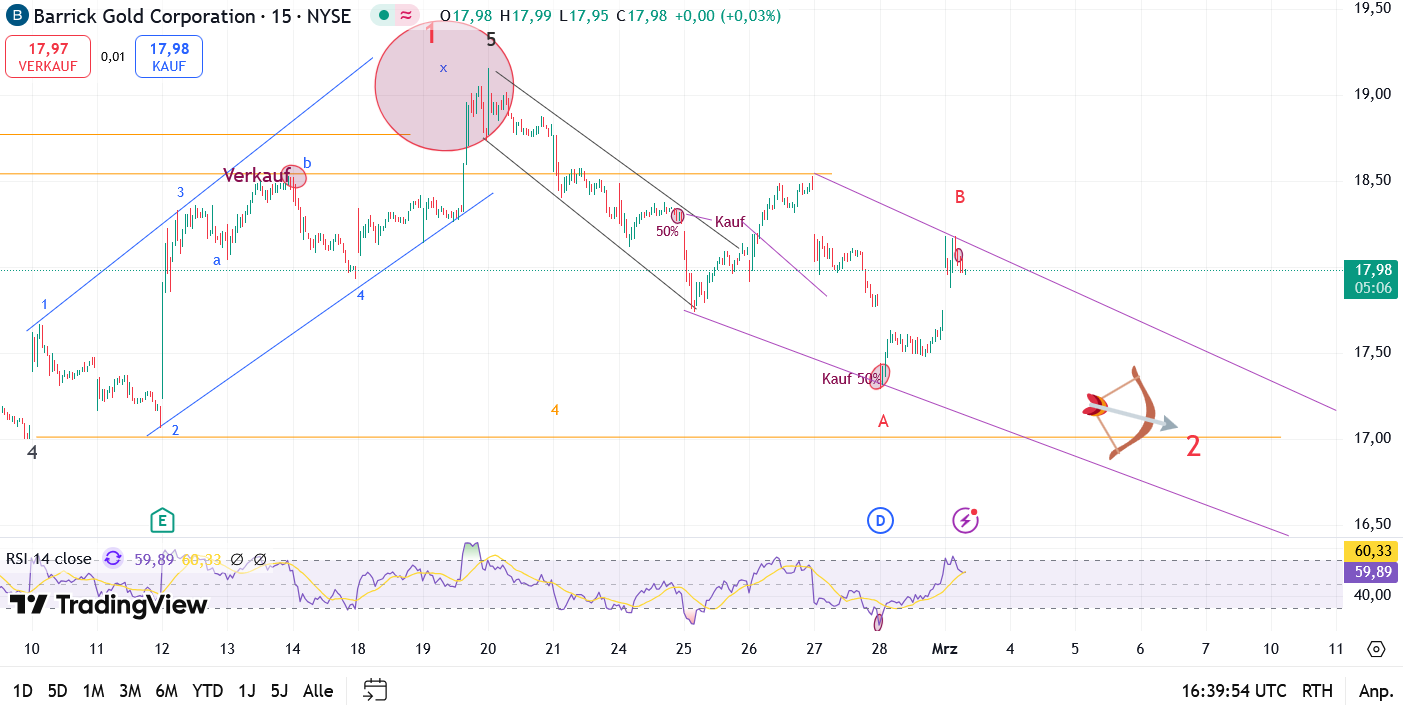This screenshot has width=1403, height=712.
Task: Click the pink approximate-data indicator icon
Action: tap(406, 16)
